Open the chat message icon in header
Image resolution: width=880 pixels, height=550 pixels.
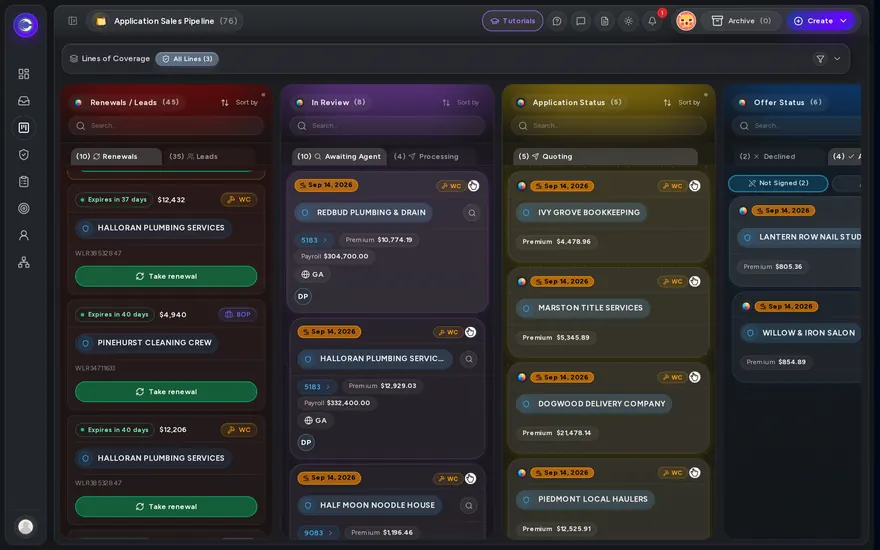(581, 21)
